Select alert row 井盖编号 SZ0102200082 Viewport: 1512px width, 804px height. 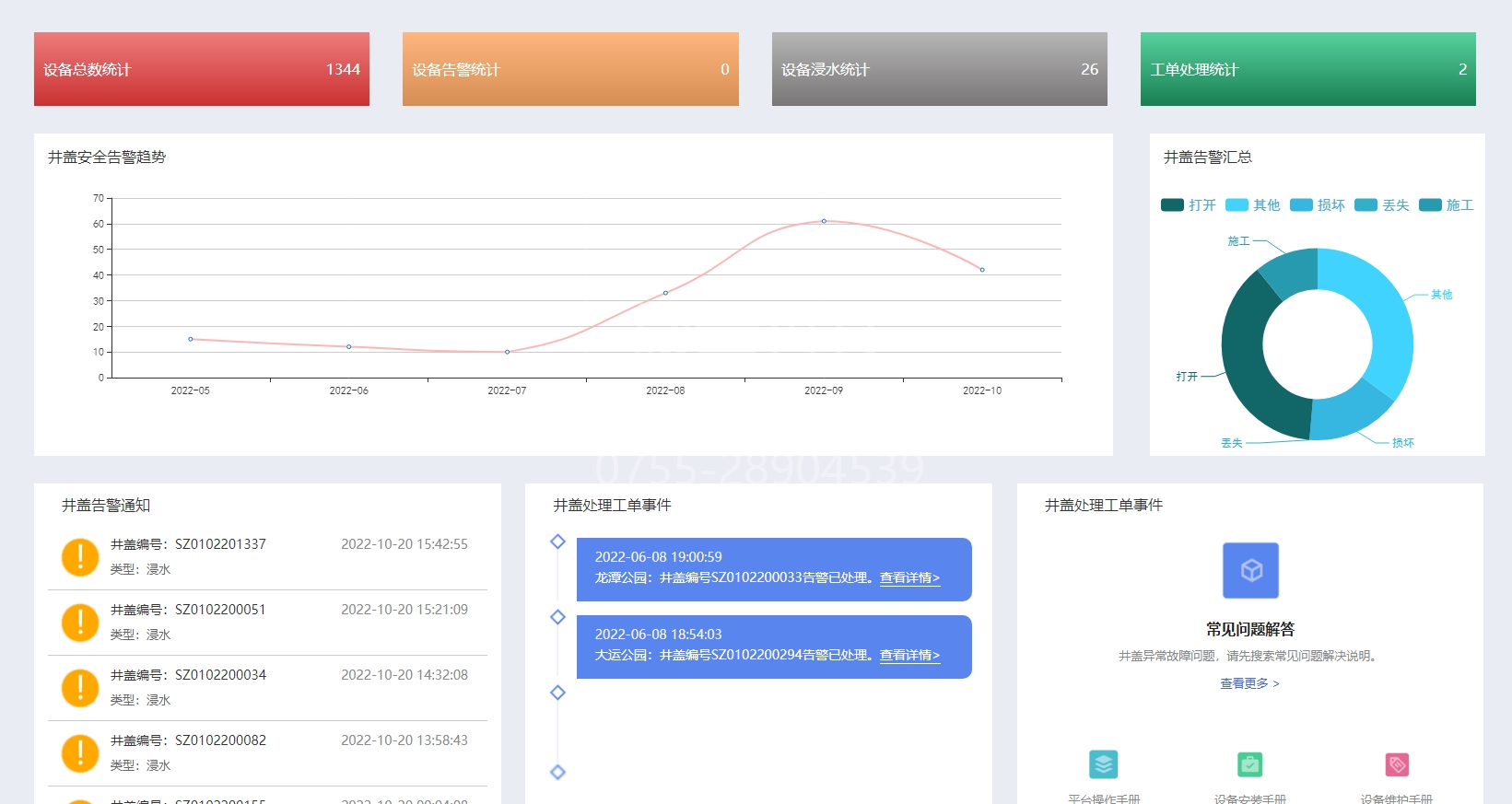267,753
